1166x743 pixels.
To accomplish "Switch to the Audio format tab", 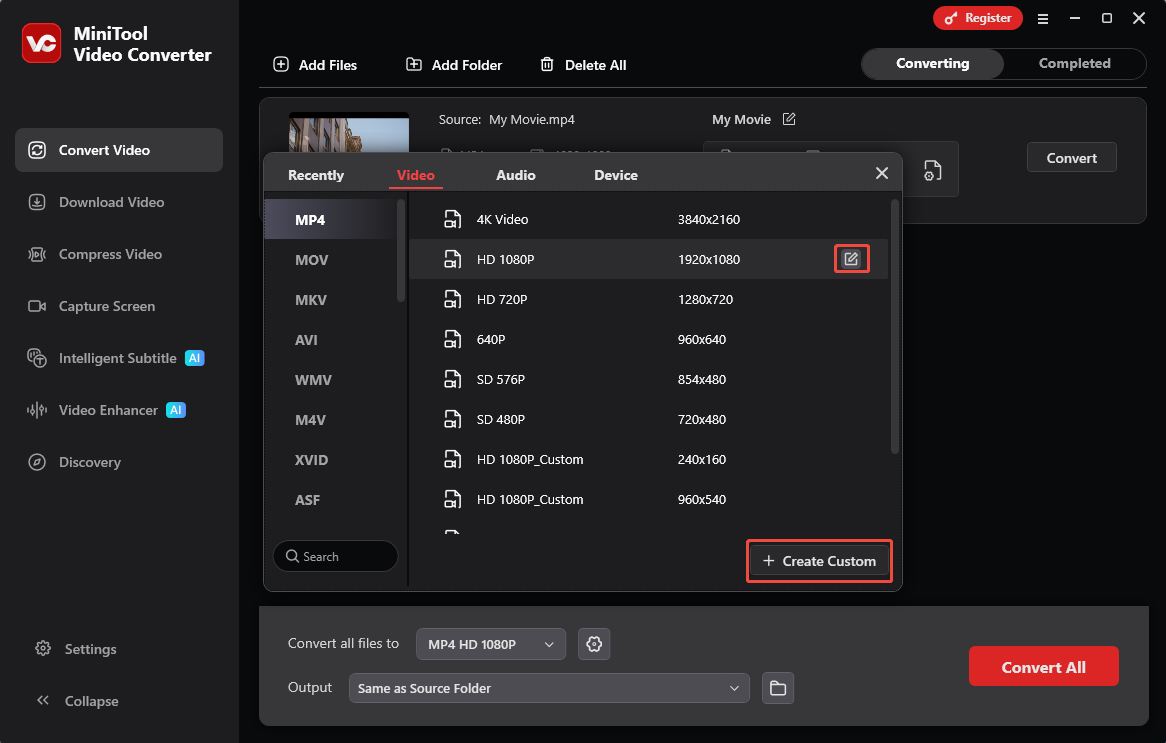I will pyautogui.click(x=515, y=176).
